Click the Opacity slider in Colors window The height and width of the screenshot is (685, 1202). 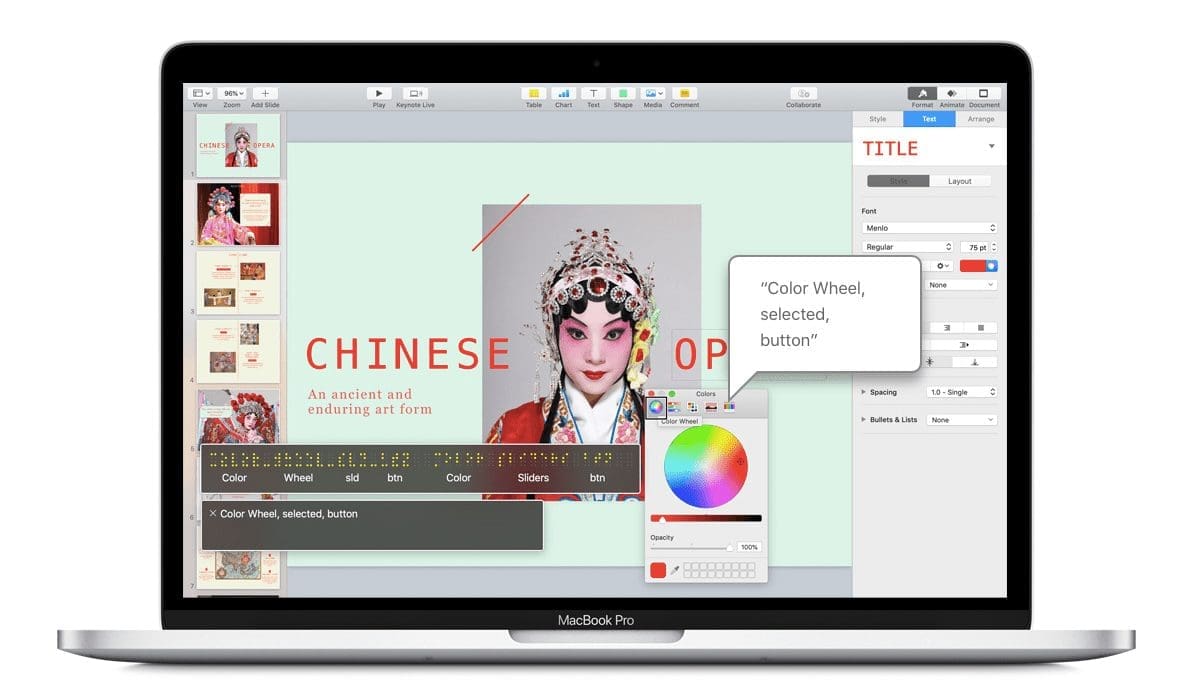692,547
